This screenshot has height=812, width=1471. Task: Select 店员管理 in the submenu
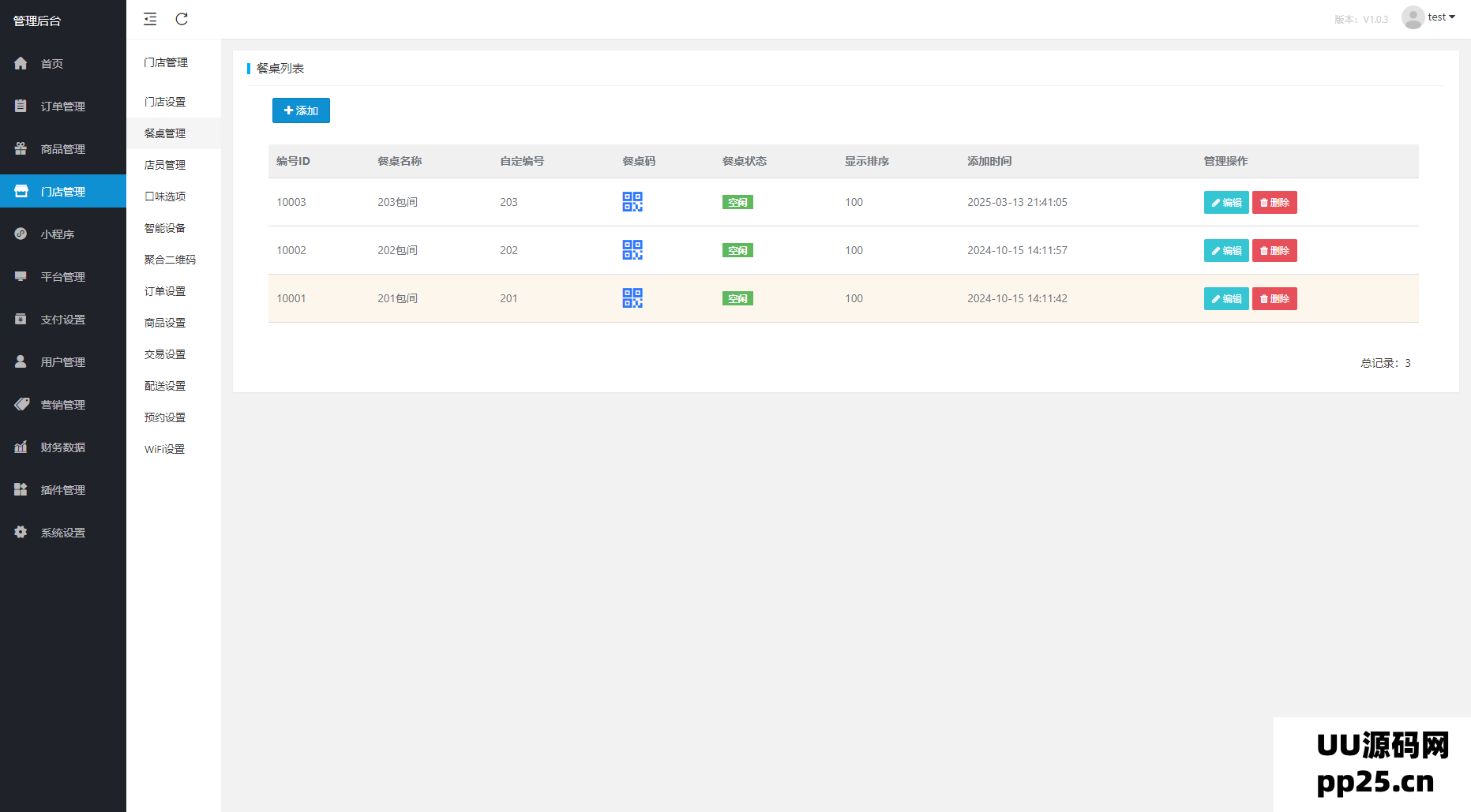[x=165, y=165]
